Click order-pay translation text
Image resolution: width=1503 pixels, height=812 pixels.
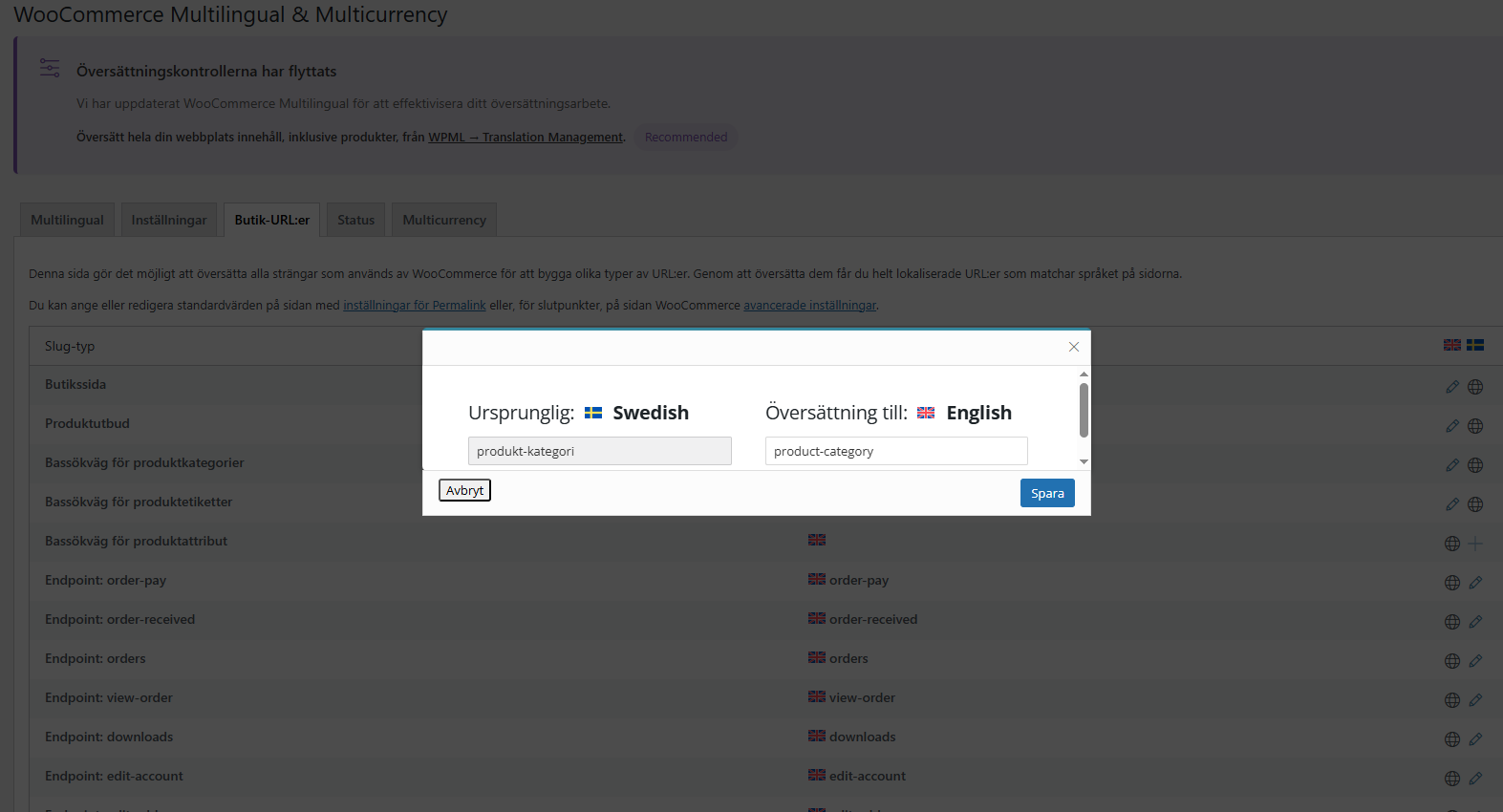pyautogui.click(x=859, y=580)
